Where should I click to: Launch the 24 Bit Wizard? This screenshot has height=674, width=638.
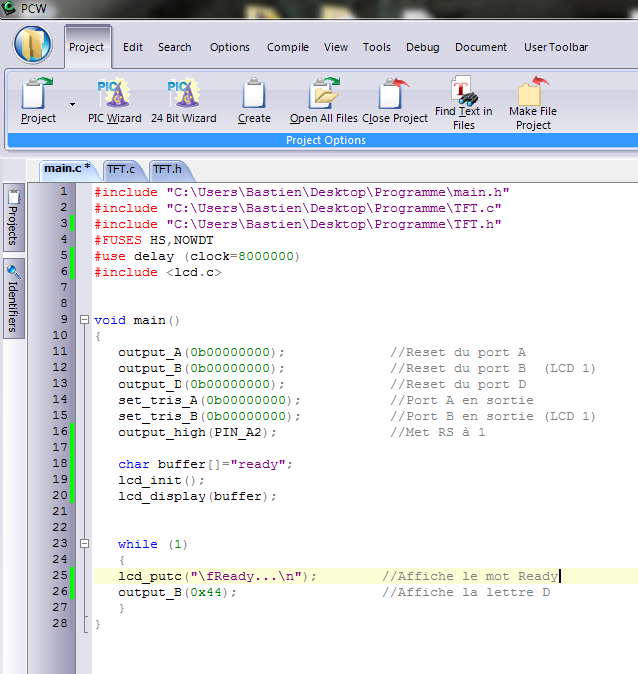pyautogui.click(x=184, y=100)
